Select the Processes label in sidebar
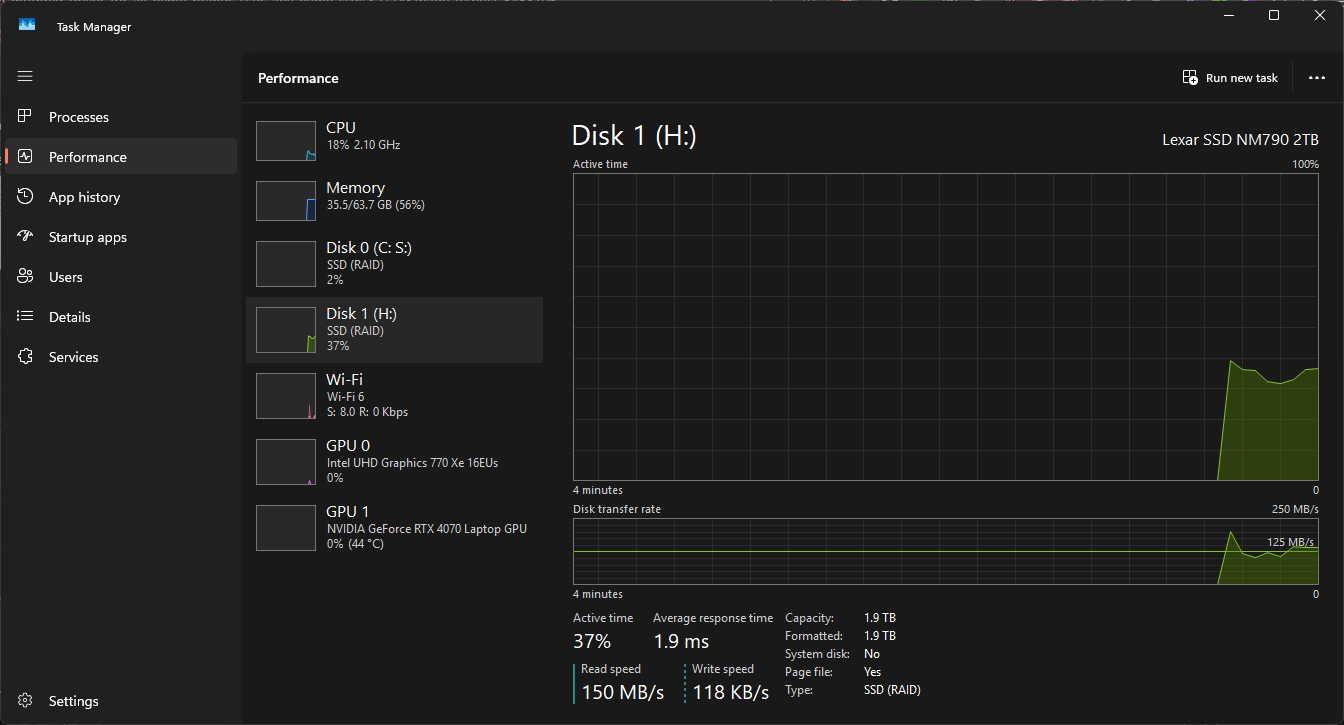 79,117
